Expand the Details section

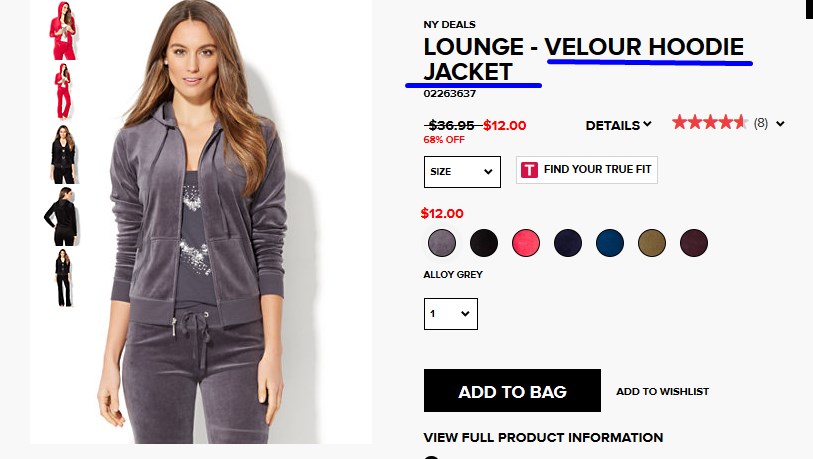(x=618, y=126)
